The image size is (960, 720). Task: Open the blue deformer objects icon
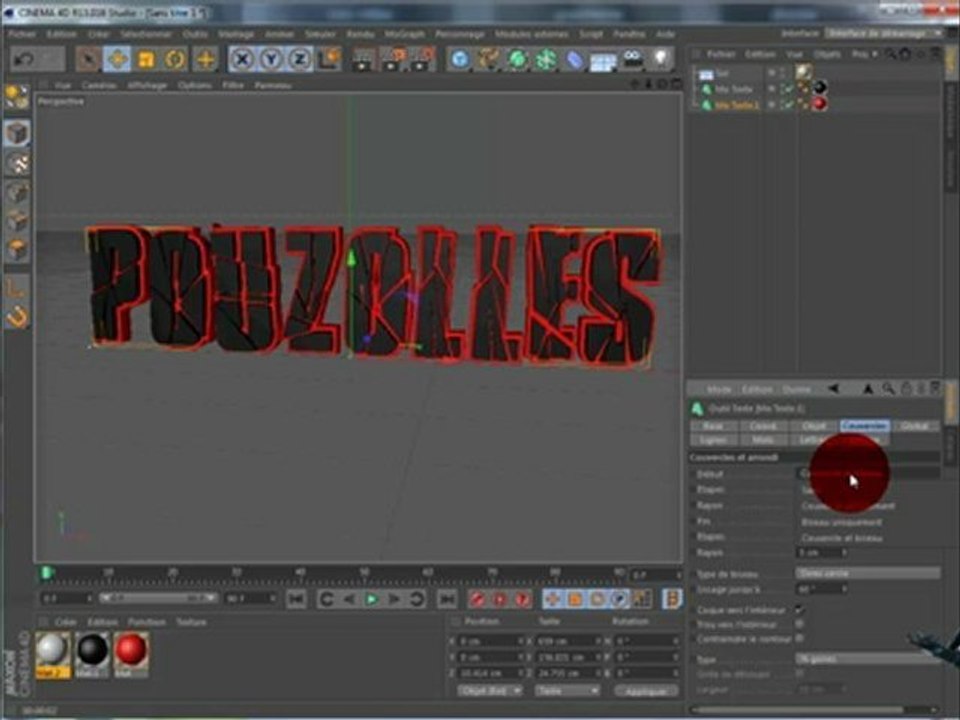tap(574, 59)
